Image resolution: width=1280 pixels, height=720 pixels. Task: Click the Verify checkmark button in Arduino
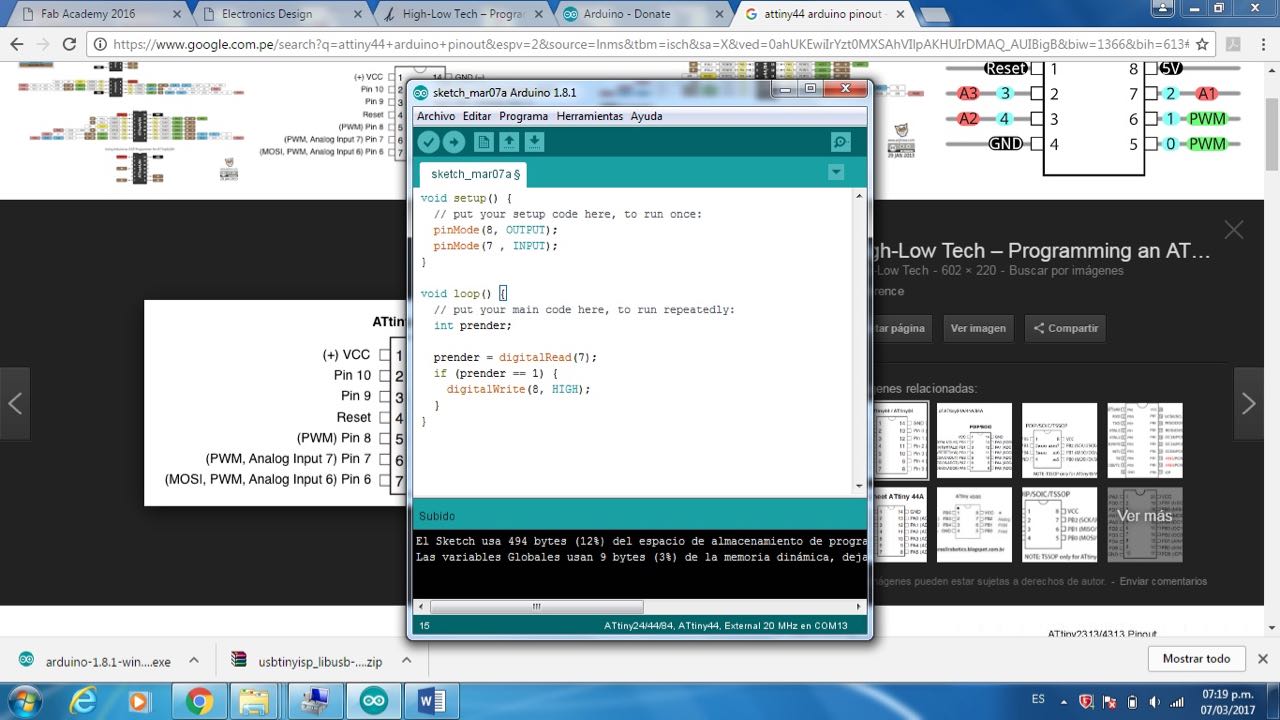[429, 142]
